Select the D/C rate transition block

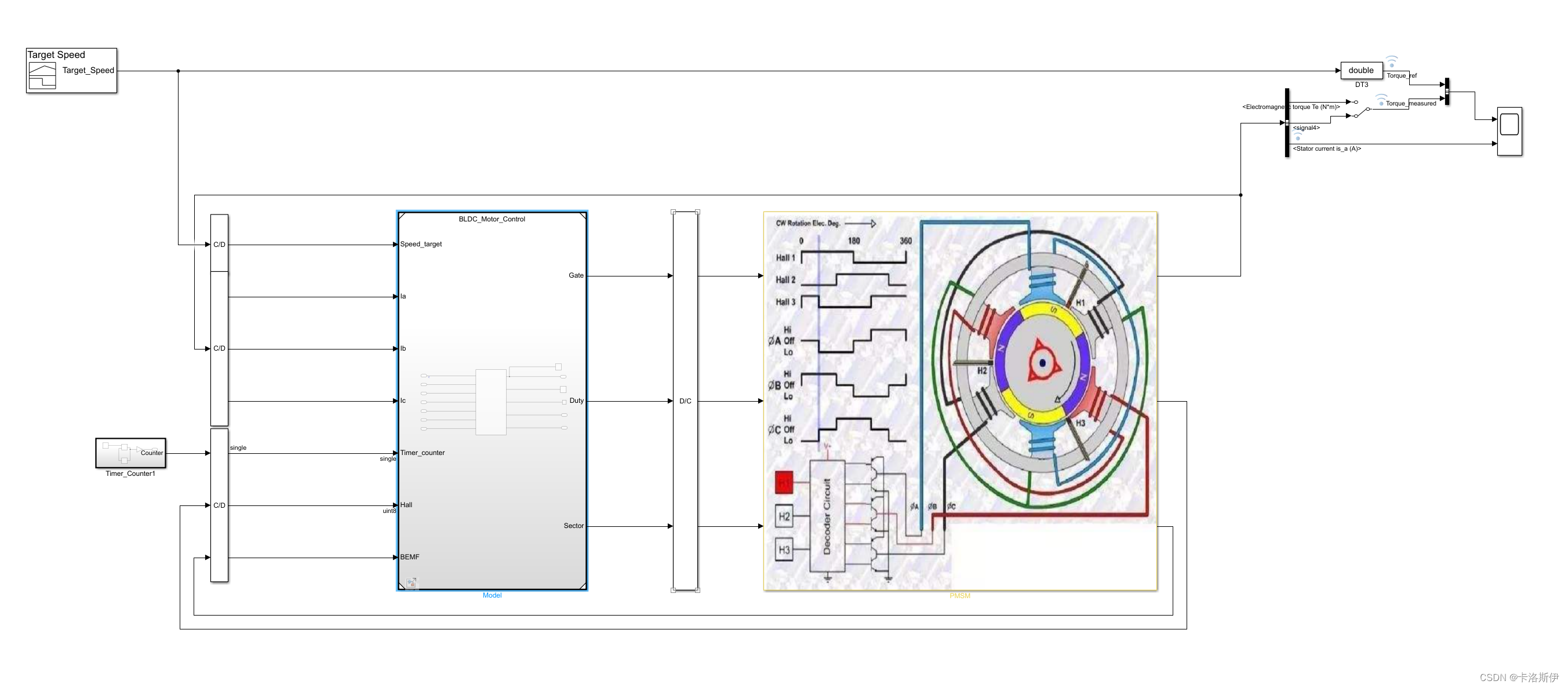pyautogui.click(x=685, y=401)
